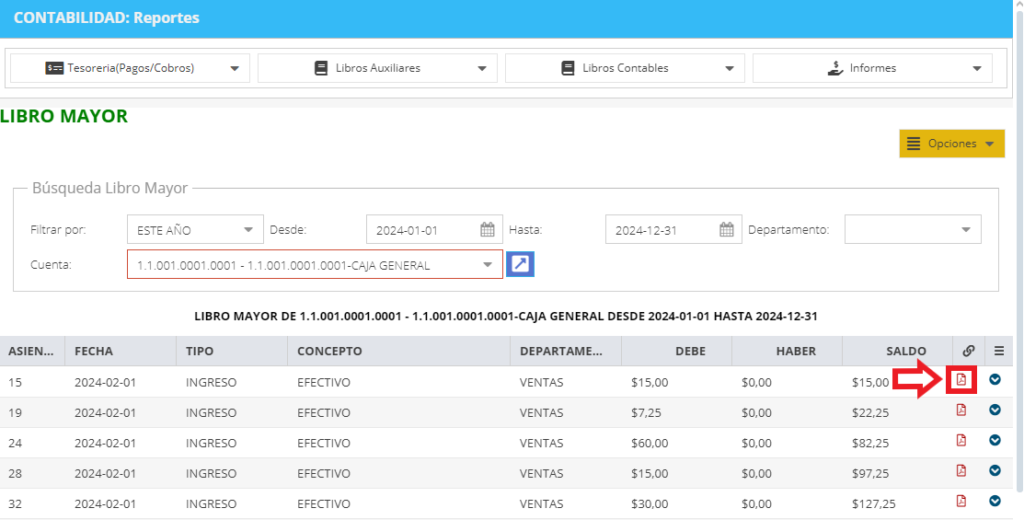
Task: Open PDF for asiento 15 row
Action: [x=961, y=380]
